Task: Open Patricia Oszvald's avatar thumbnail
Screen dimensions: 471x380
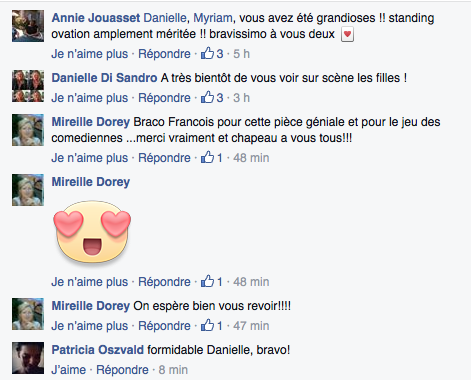Action: pyautogui.click(x=28, y=358)
